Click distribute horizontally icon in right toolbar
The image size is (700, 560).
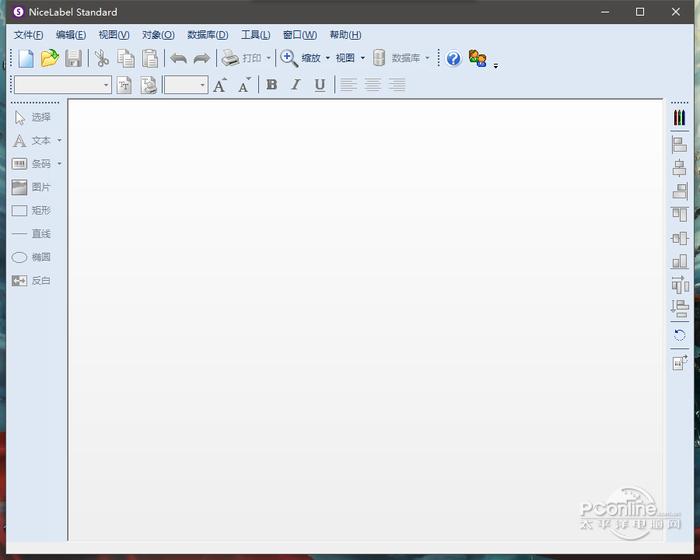click(x=680, y=284)
